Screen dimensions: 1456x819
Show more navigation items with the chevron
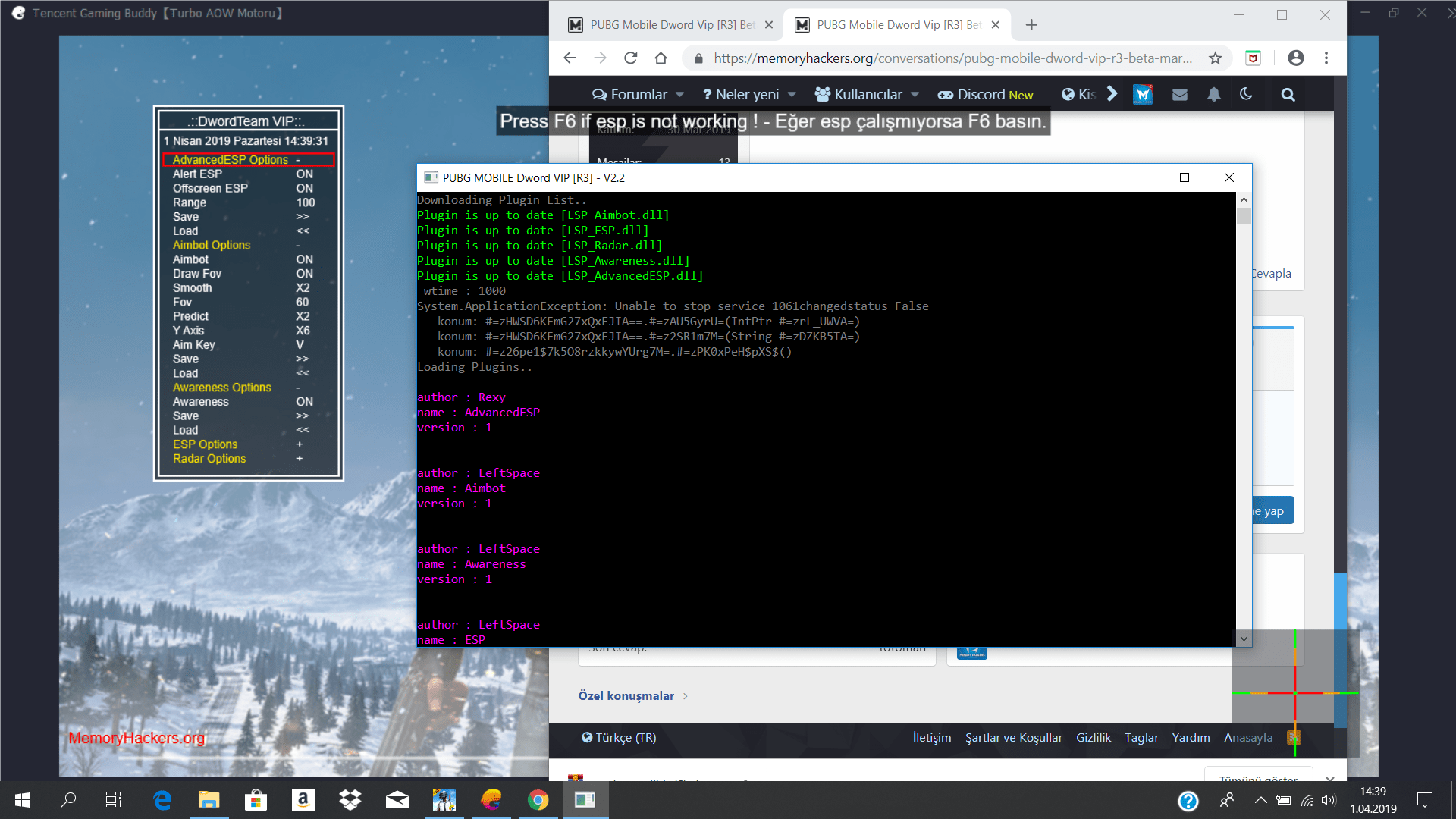(1112, 94)
